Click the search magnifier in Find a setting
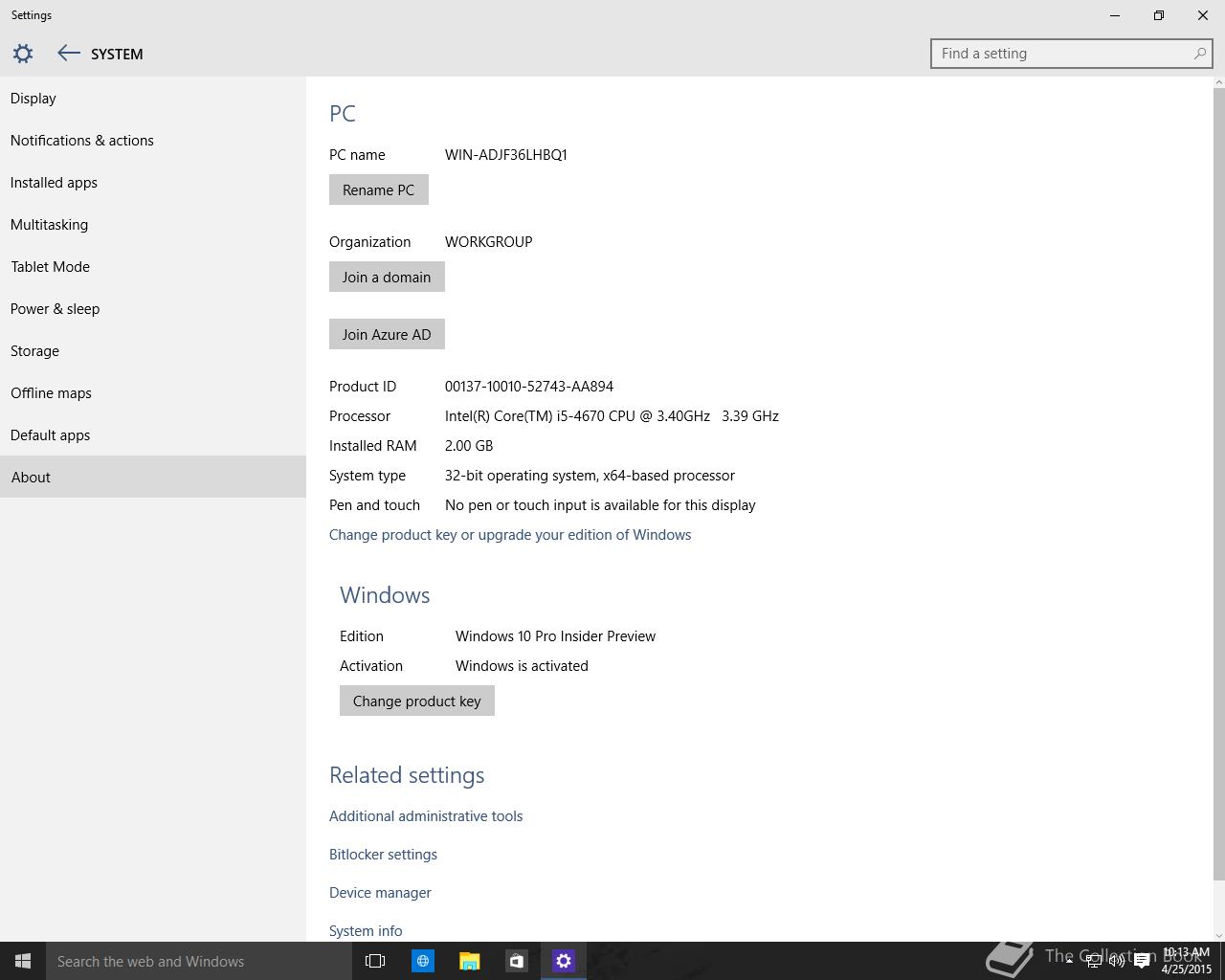This screenshot has height=980, width=1225. [1199, 54]
